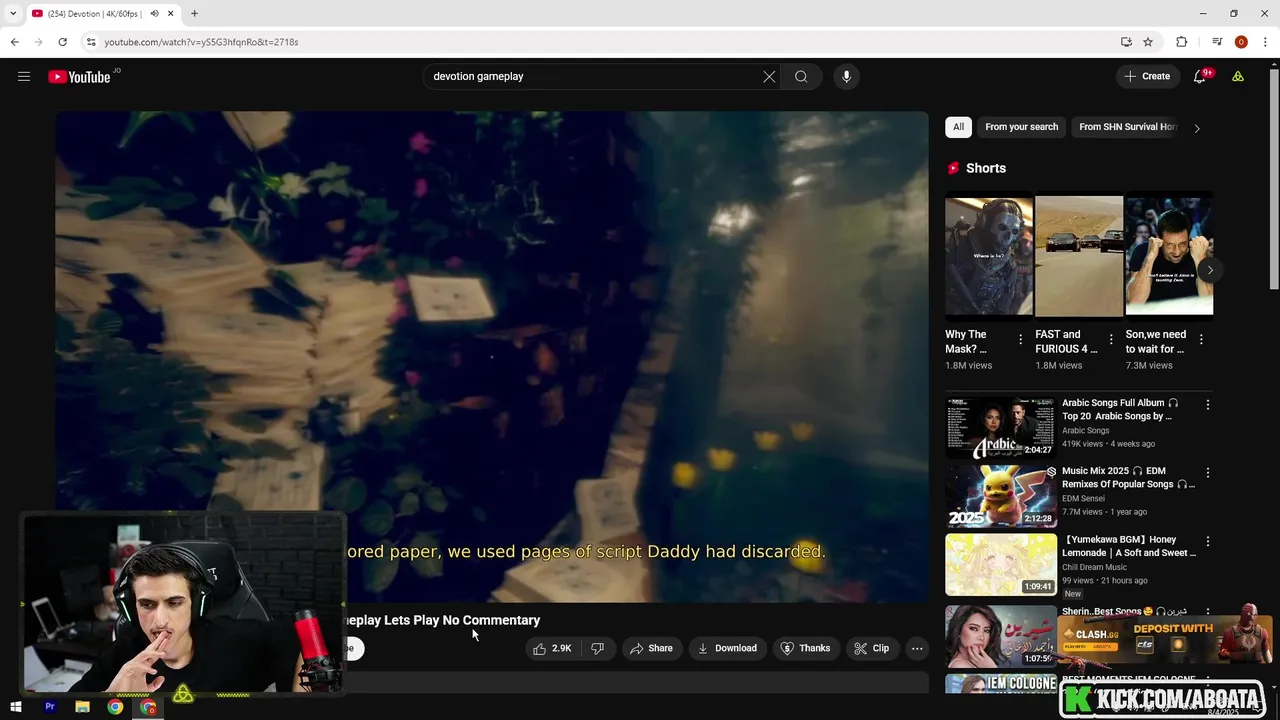The image size is (1280, 720).
Task: Select the From your search chip
Action: point(1021,127)
